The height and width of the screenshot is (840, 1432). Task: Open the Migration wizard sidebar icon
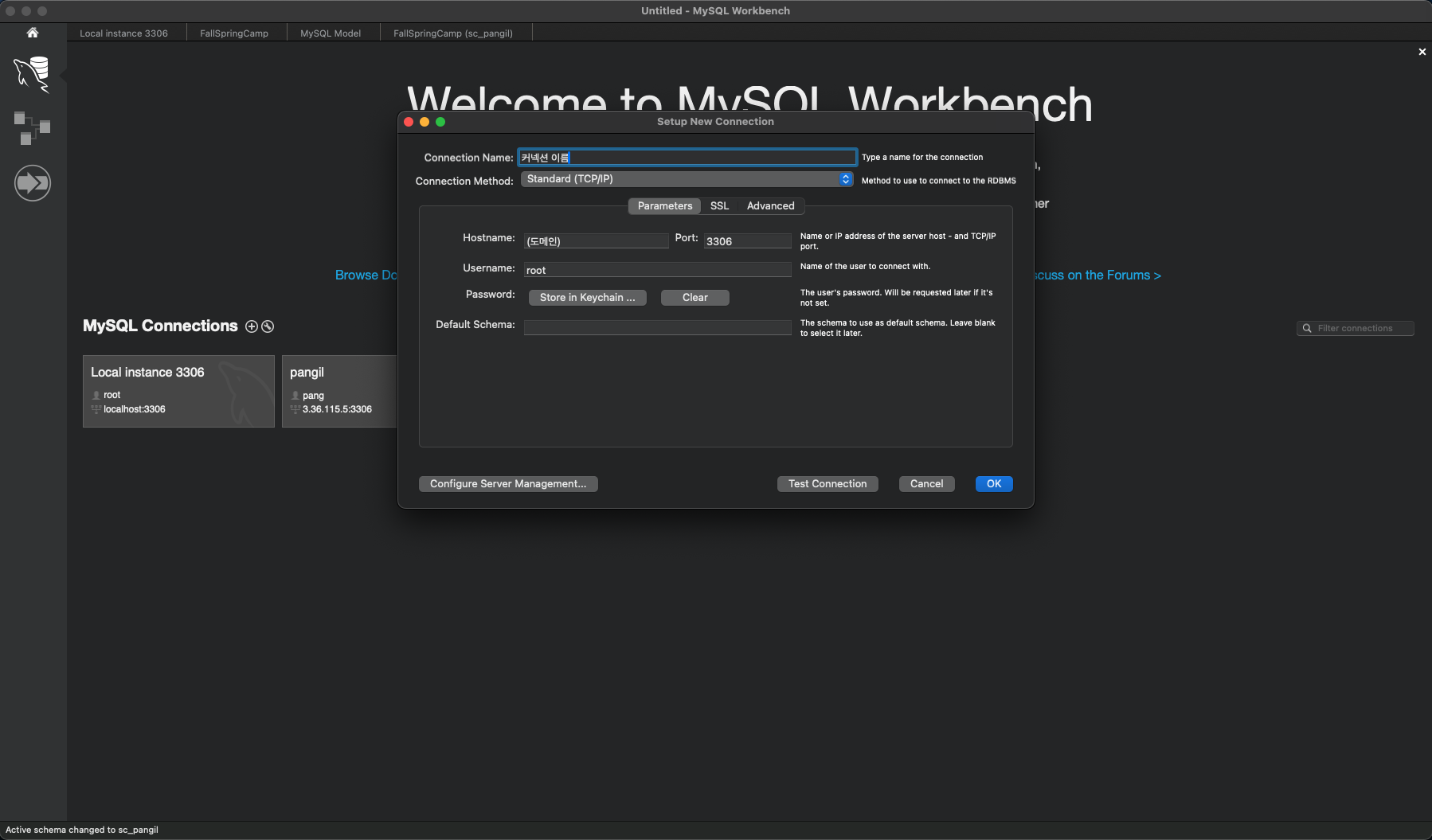(33, 183)
